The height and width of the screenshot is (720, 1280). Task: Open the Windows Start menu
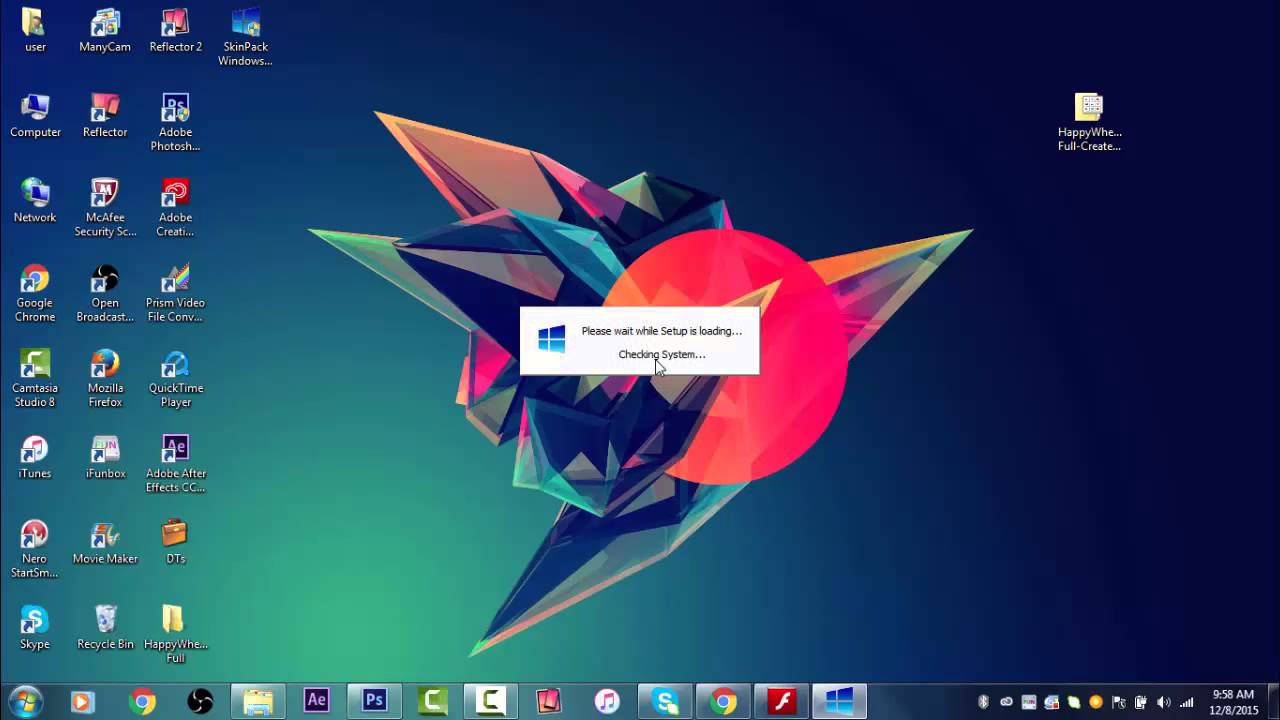pyautogui.click(x=24, y=701)
